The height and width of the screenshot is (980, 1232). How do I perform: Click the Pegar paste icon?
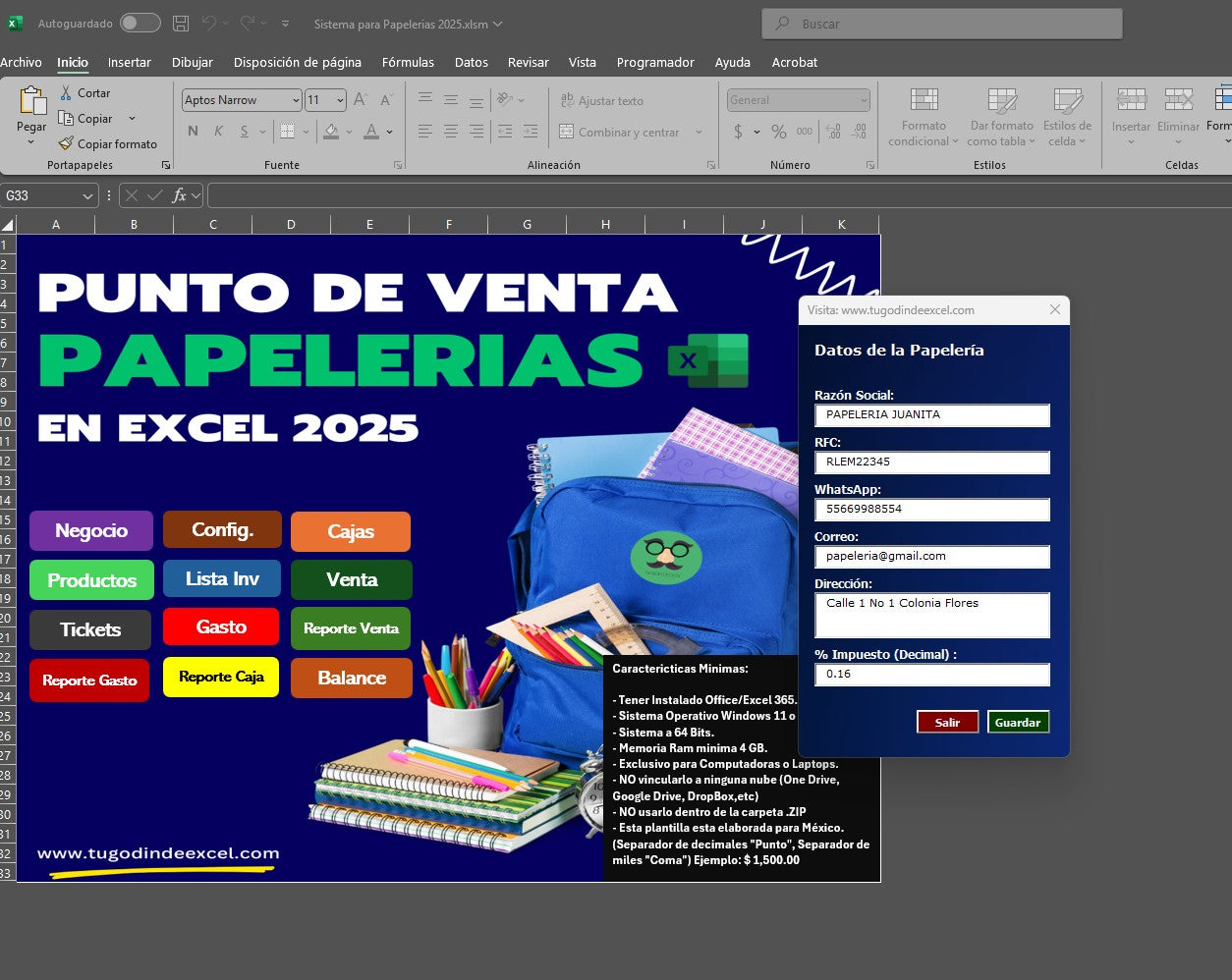pos(31,101)
